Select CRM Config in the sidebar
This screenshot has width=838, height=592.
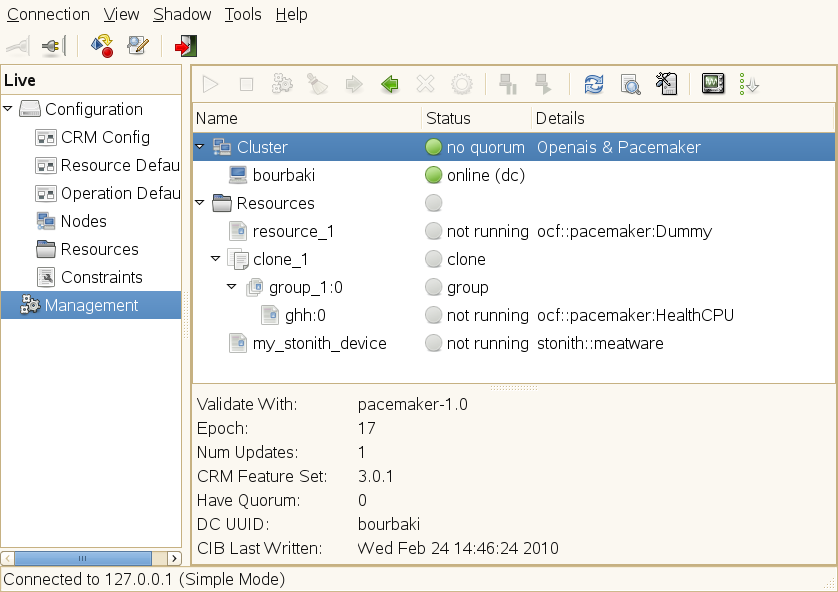coord(105,137)
